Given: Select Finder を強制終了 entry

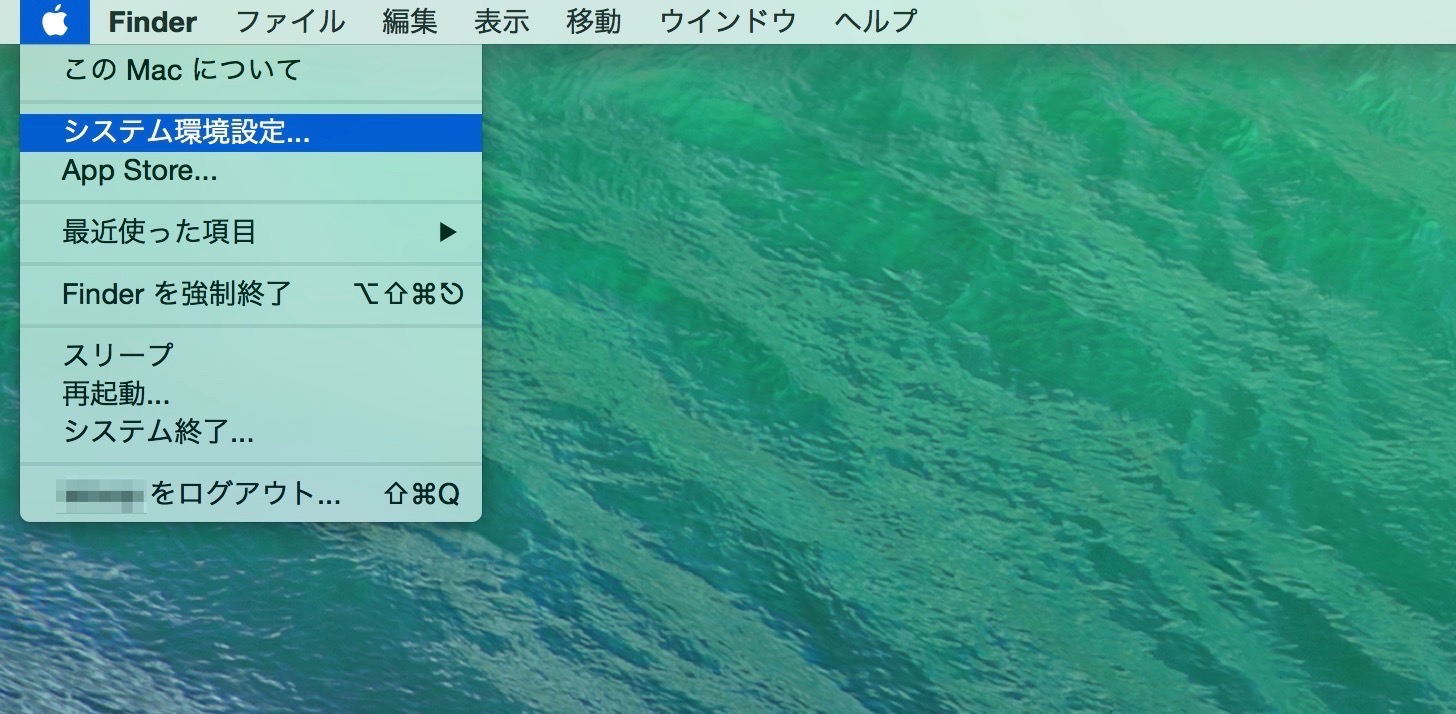Looking at the screenshot, I should click(x=251, y=293).
